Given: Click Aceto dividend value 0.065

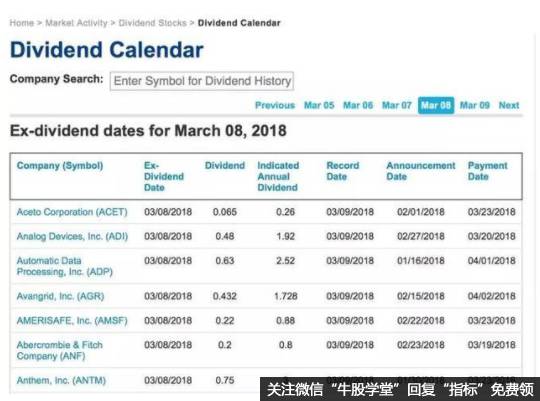Looking at the screenshot, I should coord(225,212).
